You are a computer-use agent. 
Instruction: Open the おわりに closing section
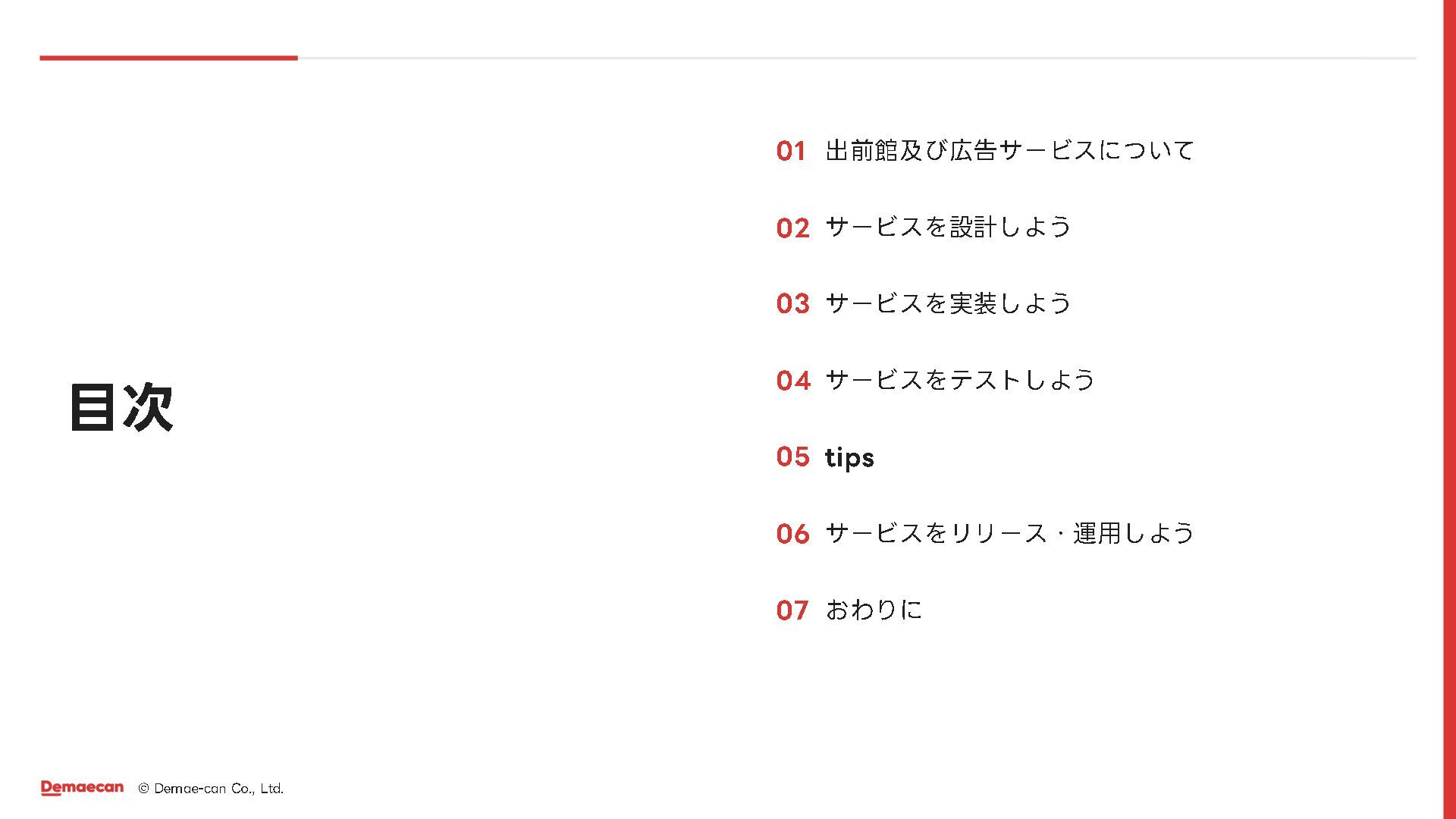click(x=874, y=610)
